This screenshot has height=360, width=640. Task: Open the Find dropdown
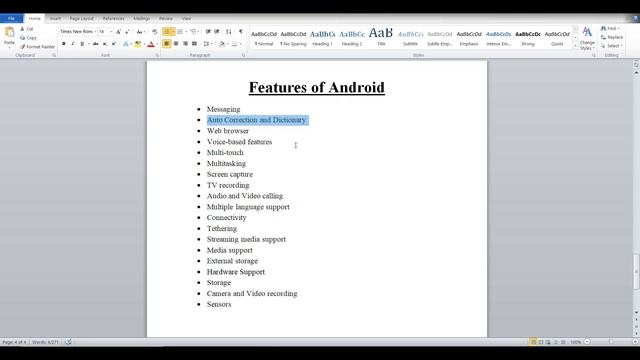pos(619,29)
